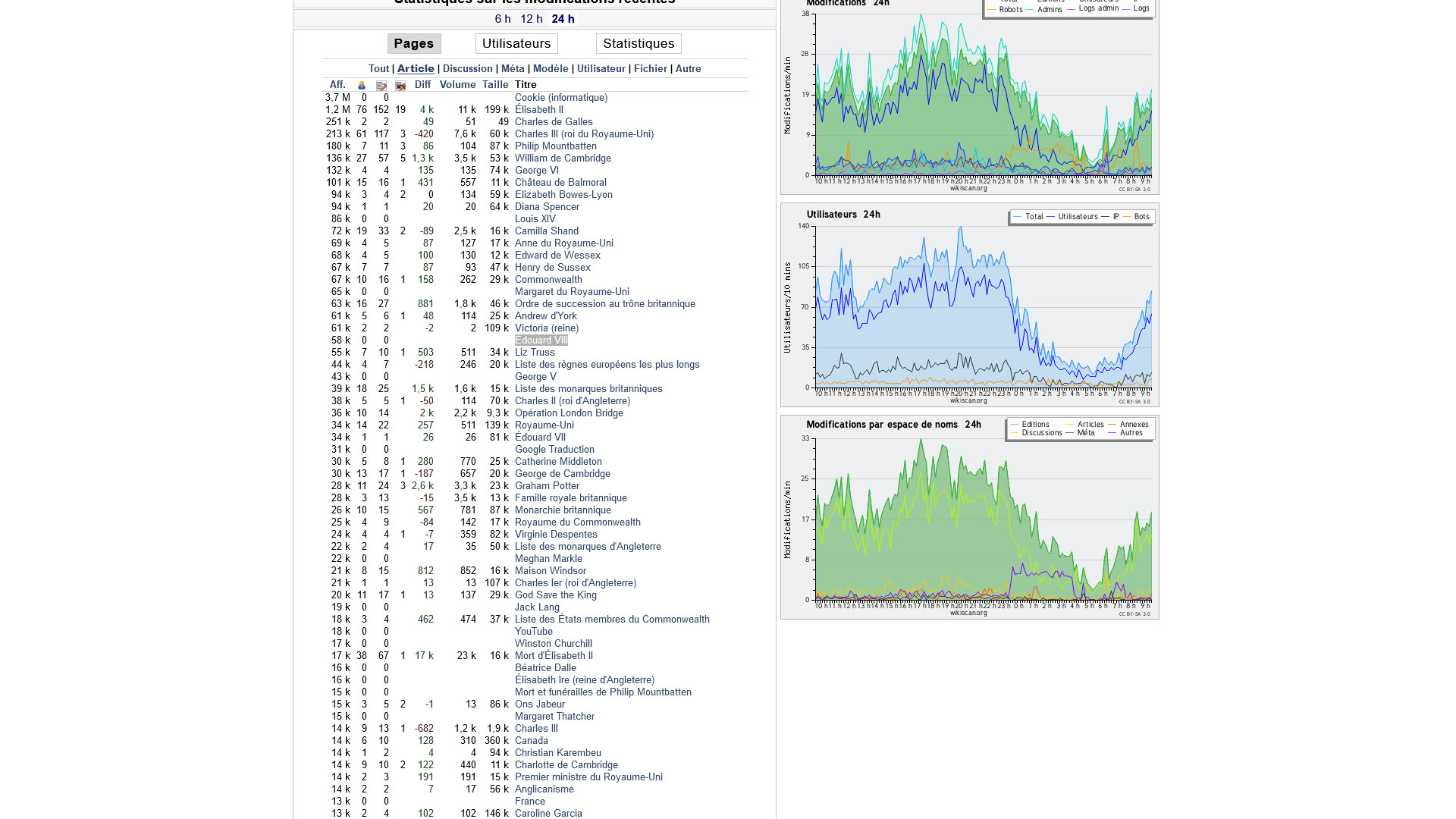Viewport: 1456px width, 819px height.
Task: Open the Henry de Sussex page
Action: coord(553,268)
